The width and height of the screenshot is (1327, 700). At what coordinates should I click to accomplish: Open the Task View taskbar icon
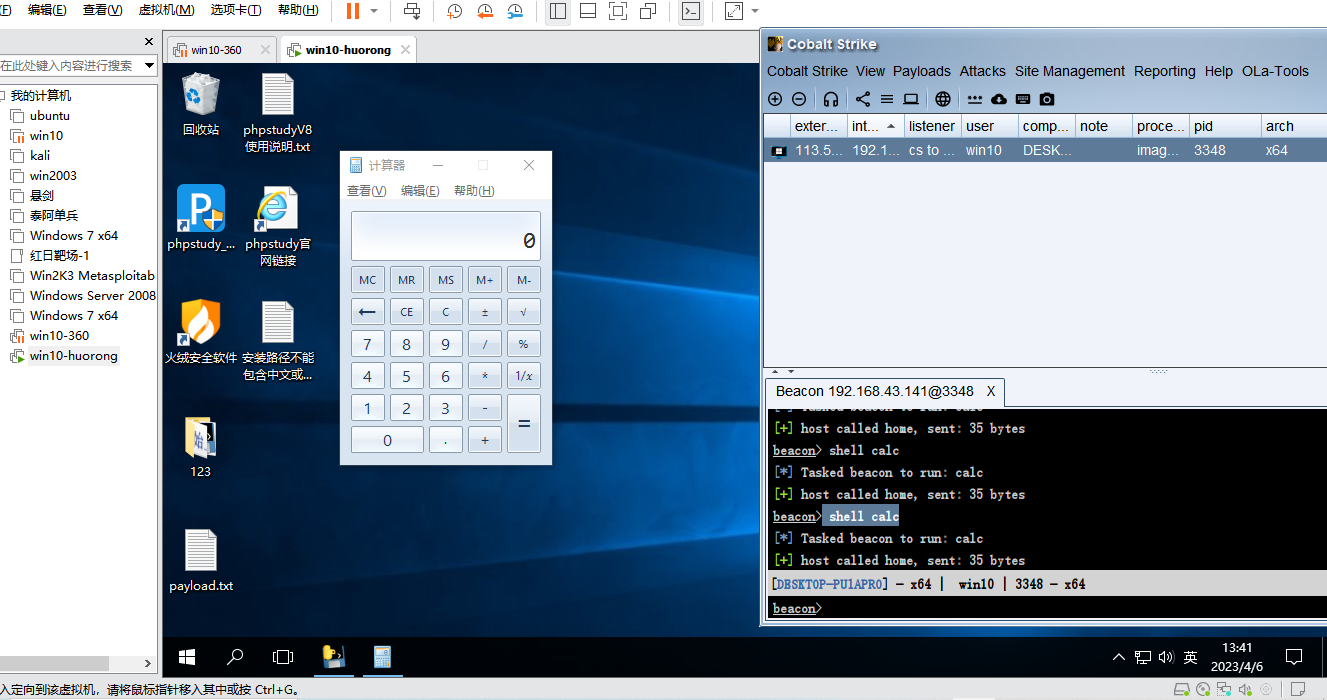(283, 657)
